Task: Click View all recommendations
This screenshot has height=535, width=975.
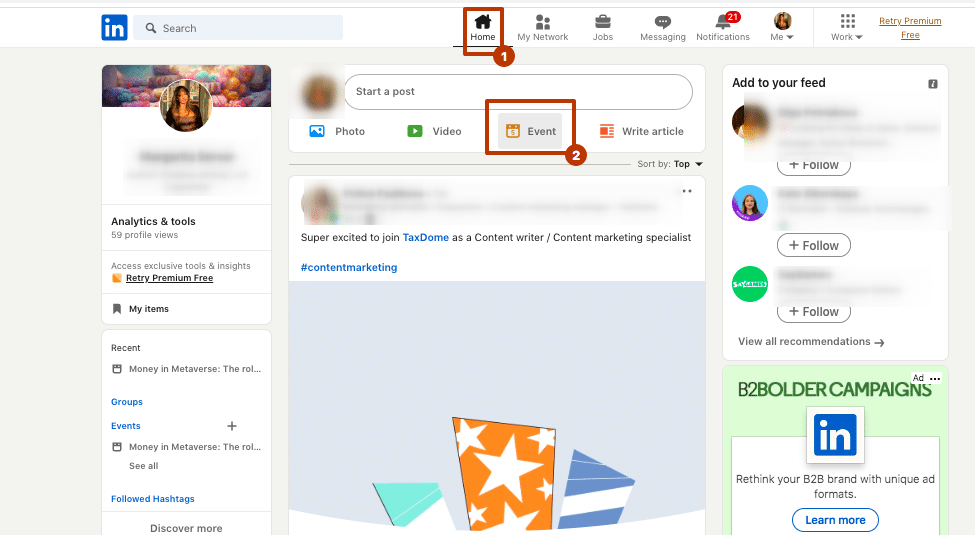Action: [811, 342]
